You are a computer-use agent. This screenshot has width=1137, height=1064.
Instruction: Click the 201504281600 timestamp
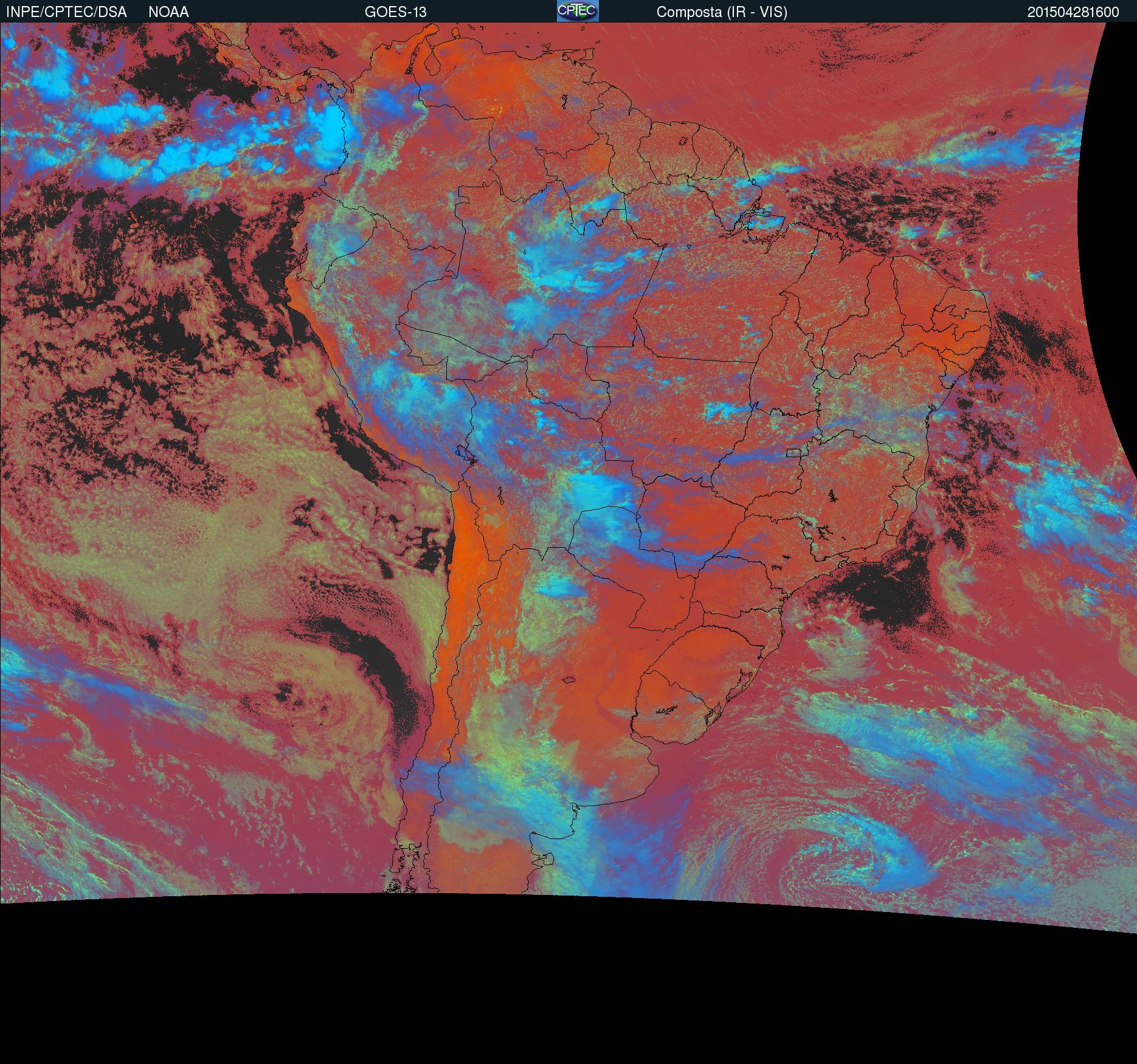coord(1073,12)
